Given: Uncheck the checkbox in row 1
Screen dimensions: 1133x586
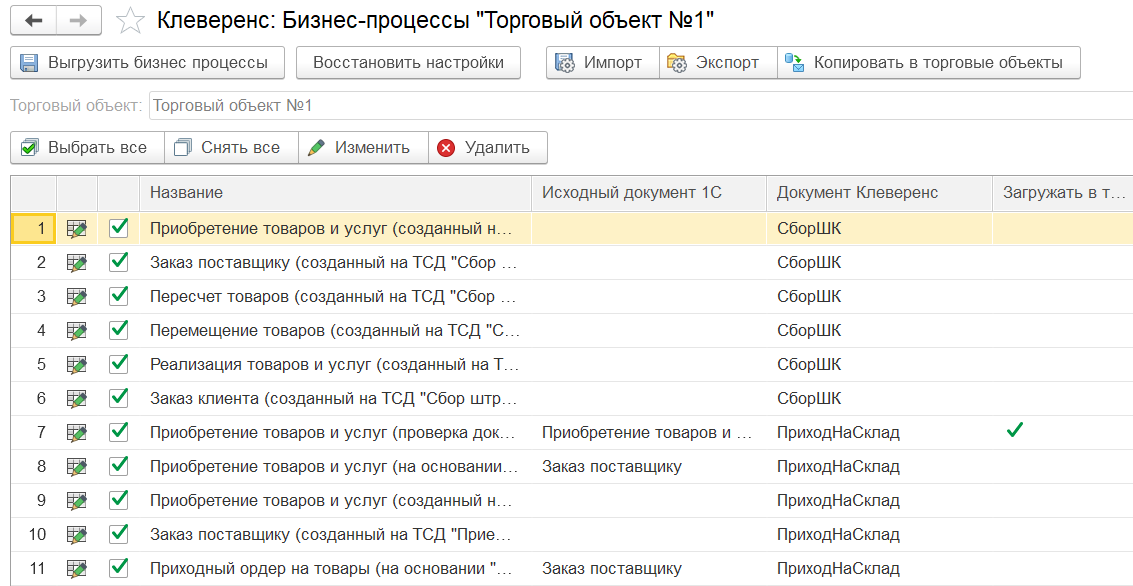Looking at the screenshot, I should pos(119,228).
